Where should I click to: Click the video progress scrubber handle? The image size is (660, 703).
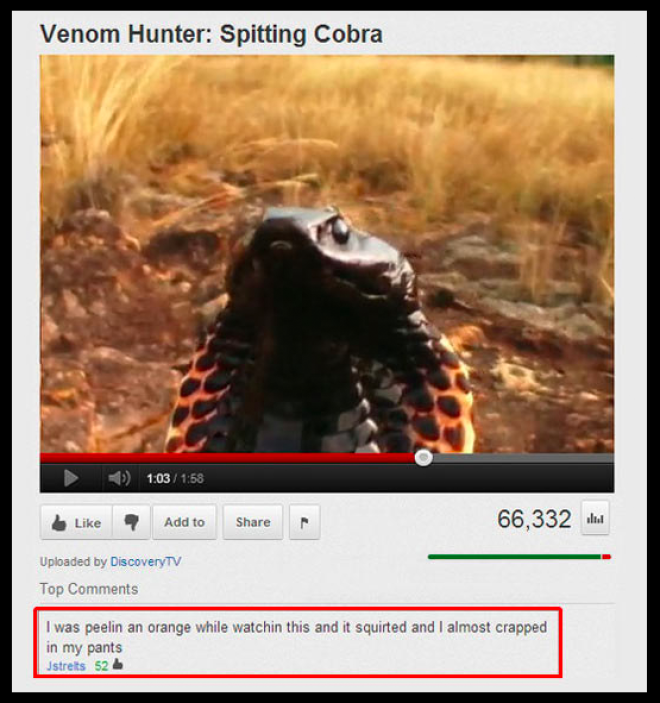(423, 458)
